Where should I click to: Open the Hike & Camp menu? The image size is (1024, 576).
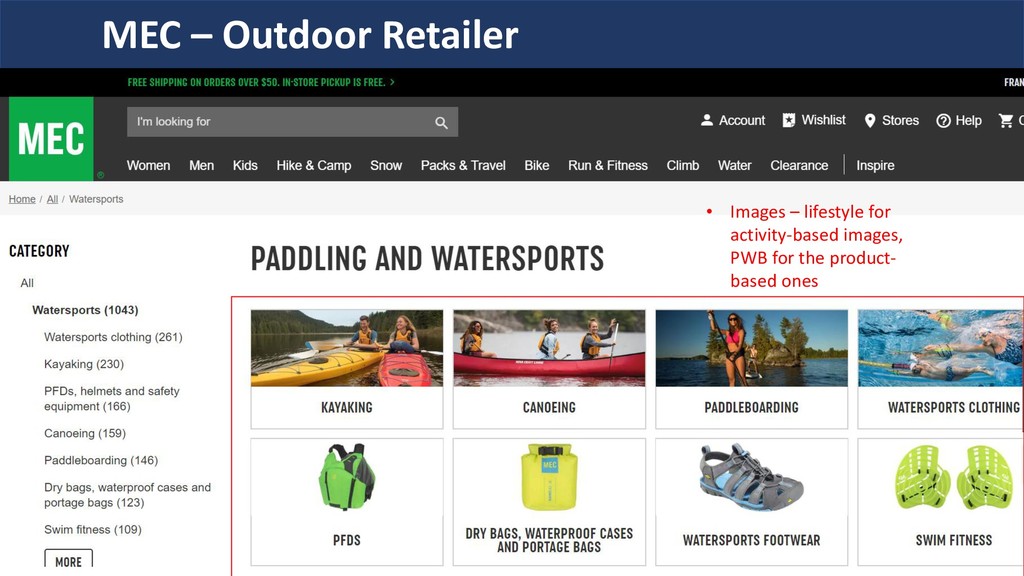pyautogui.click(x=313, y=166)
